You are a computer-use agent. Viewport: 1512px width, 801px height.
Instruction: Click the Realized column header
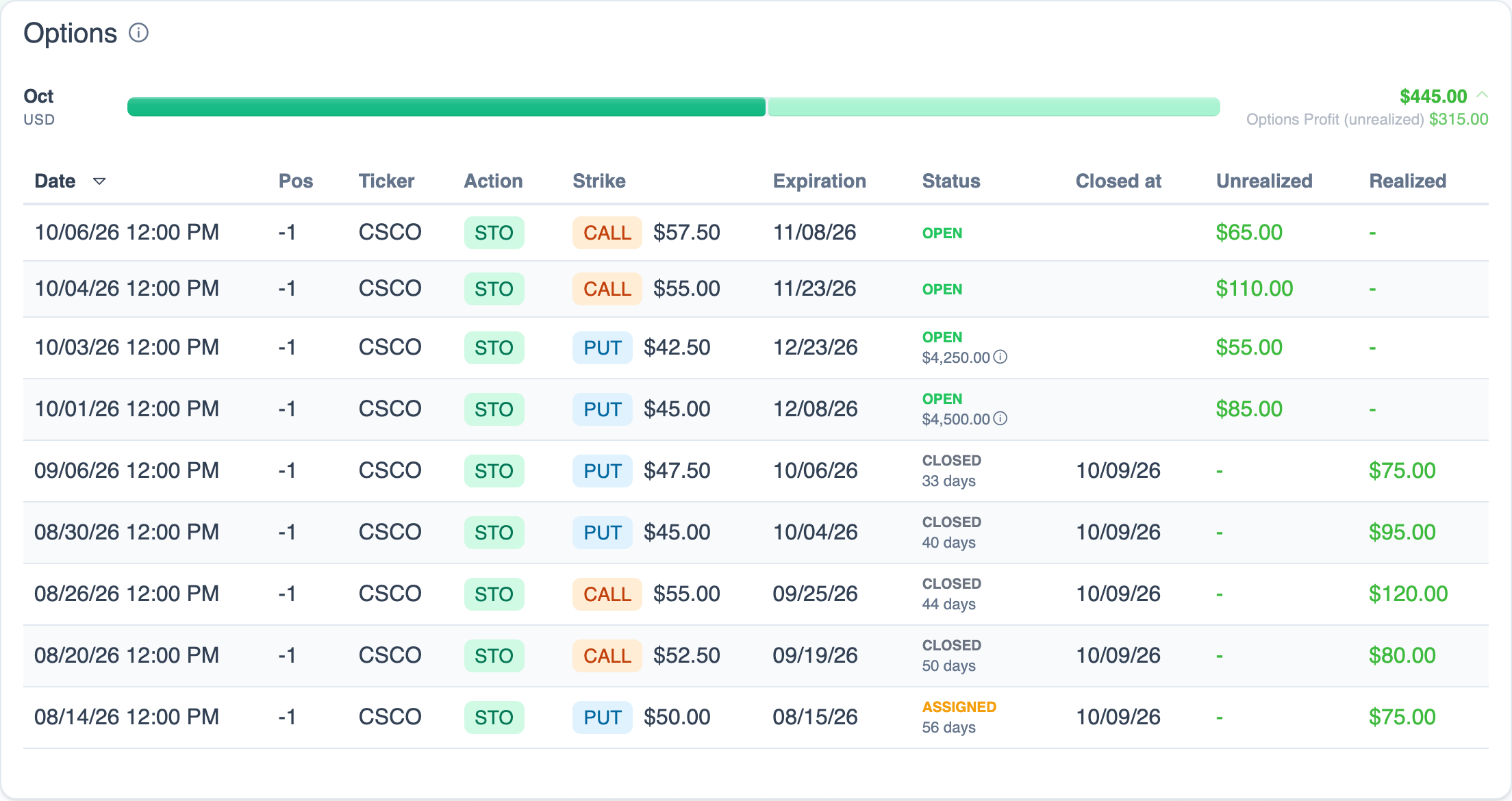click(x=1407, y=181)
